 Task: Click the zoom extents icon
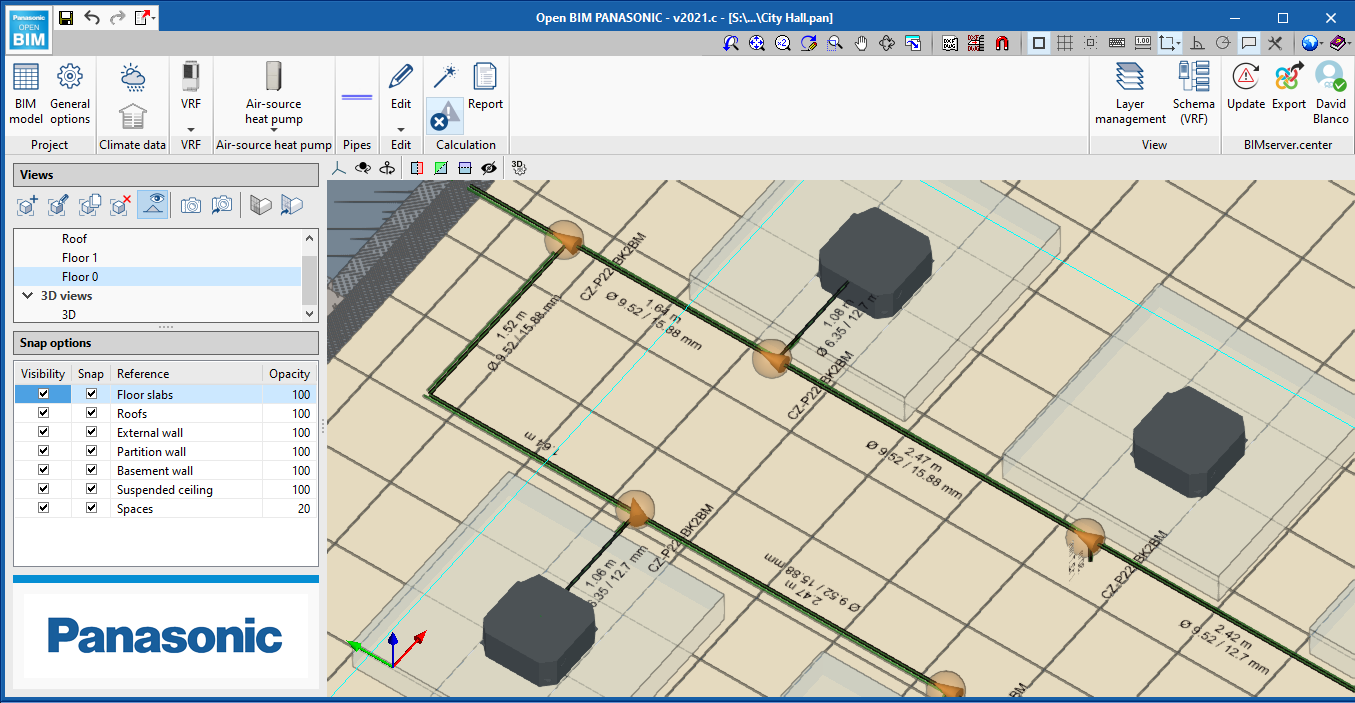point(757,43)
